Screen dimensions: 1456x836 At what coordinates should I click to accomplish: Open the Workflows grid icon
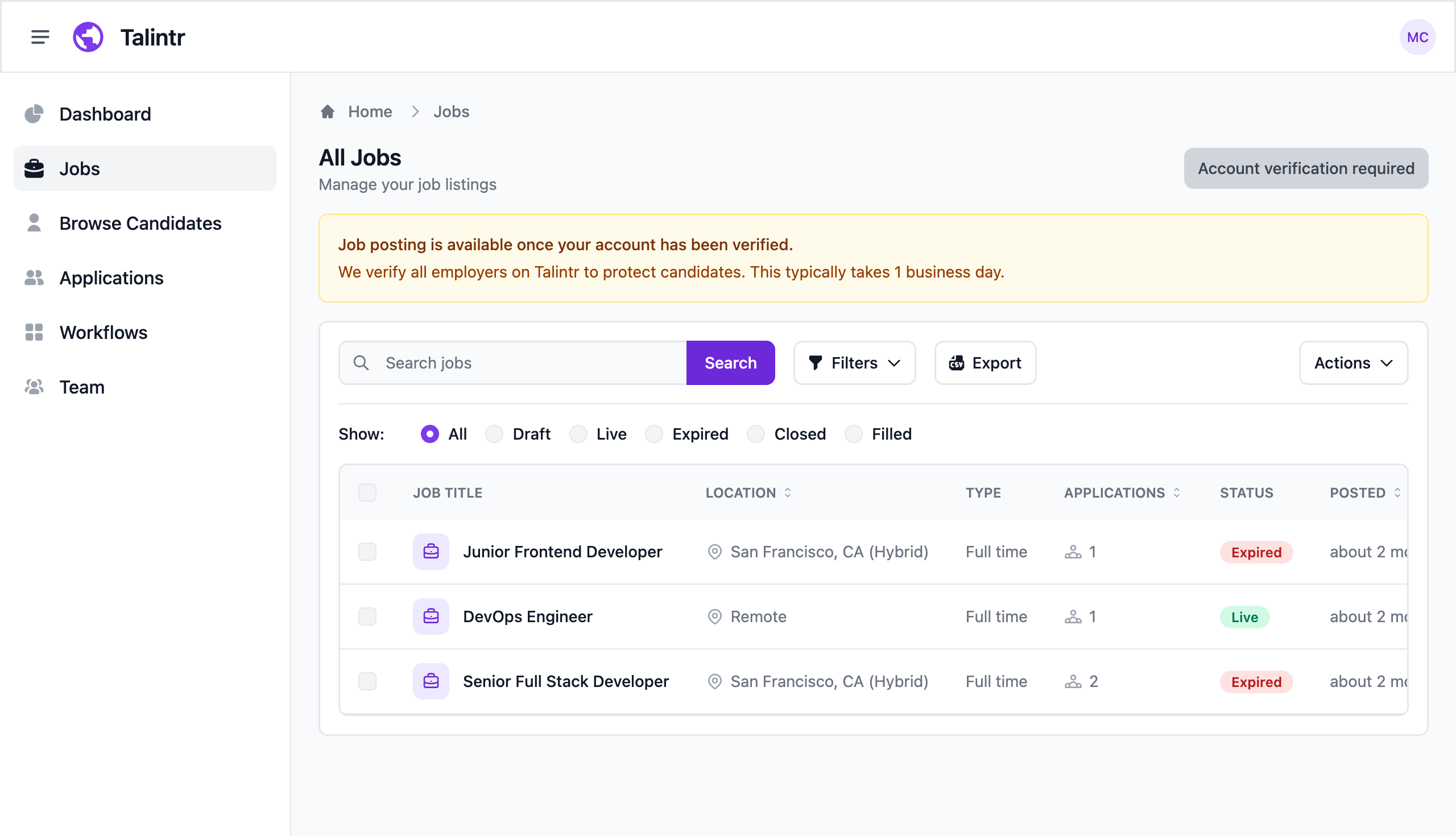pyautogui.click(x=34, y=332)
